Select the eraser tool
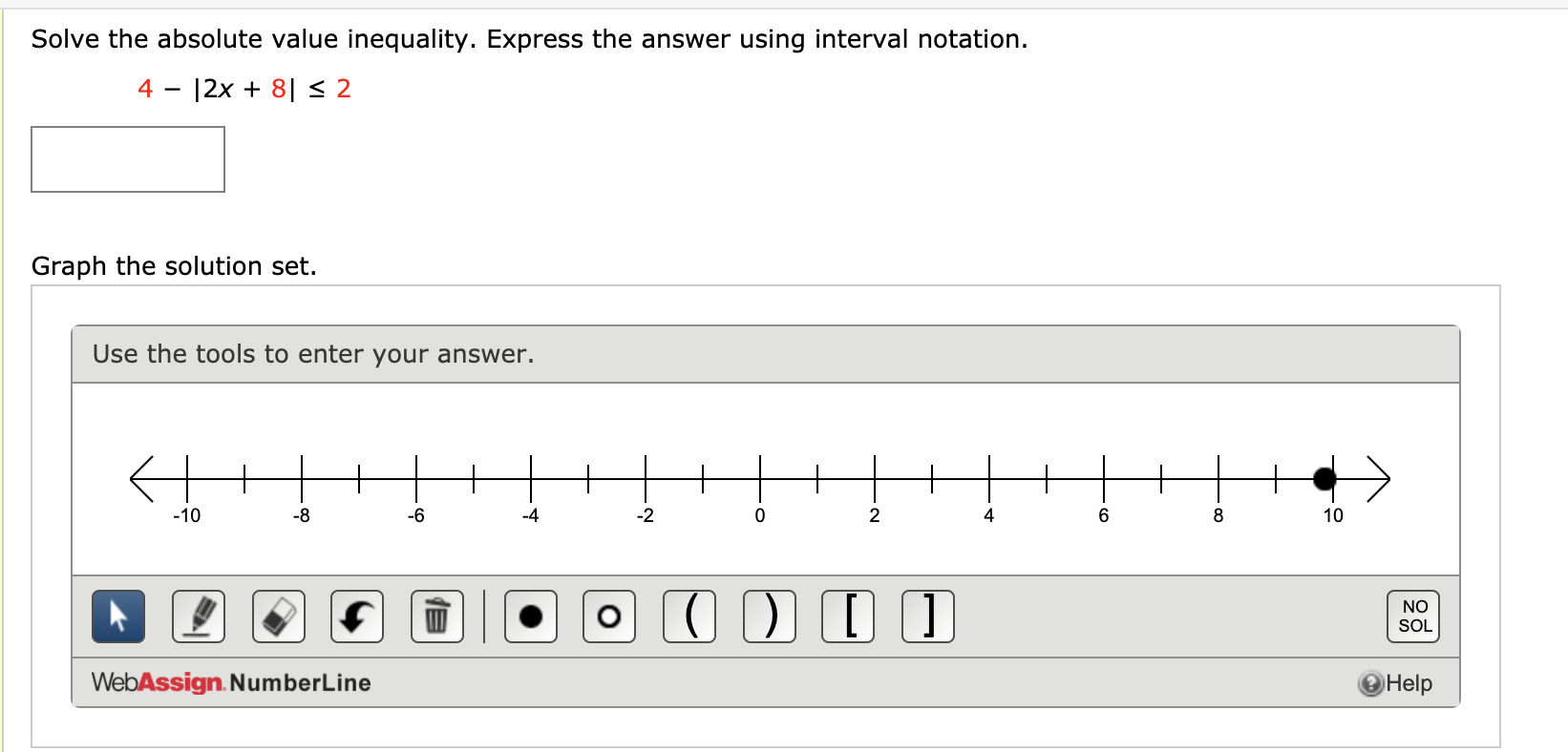 click(278, 616)
